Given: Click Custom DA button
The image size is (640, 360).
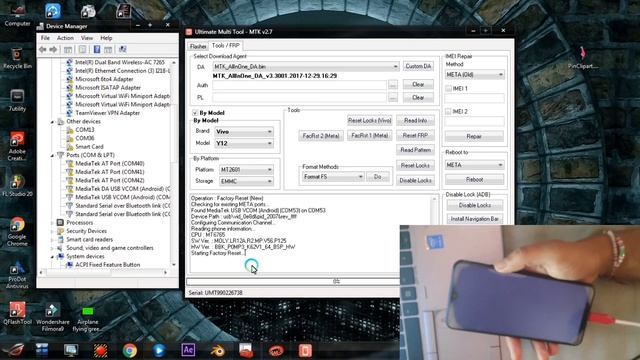Looking at the screenshot, I should (418, 66).
